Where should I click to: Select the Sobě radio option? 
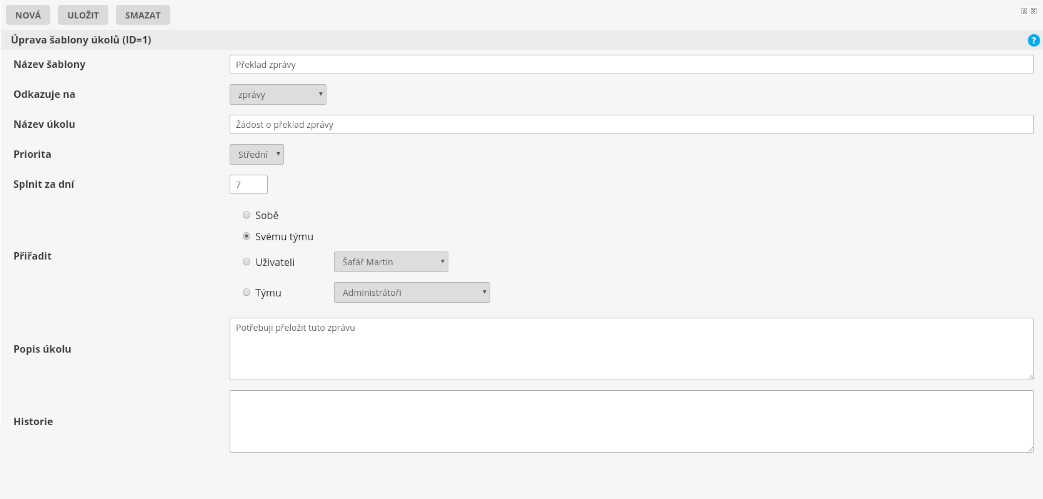(x=246, y=215)
